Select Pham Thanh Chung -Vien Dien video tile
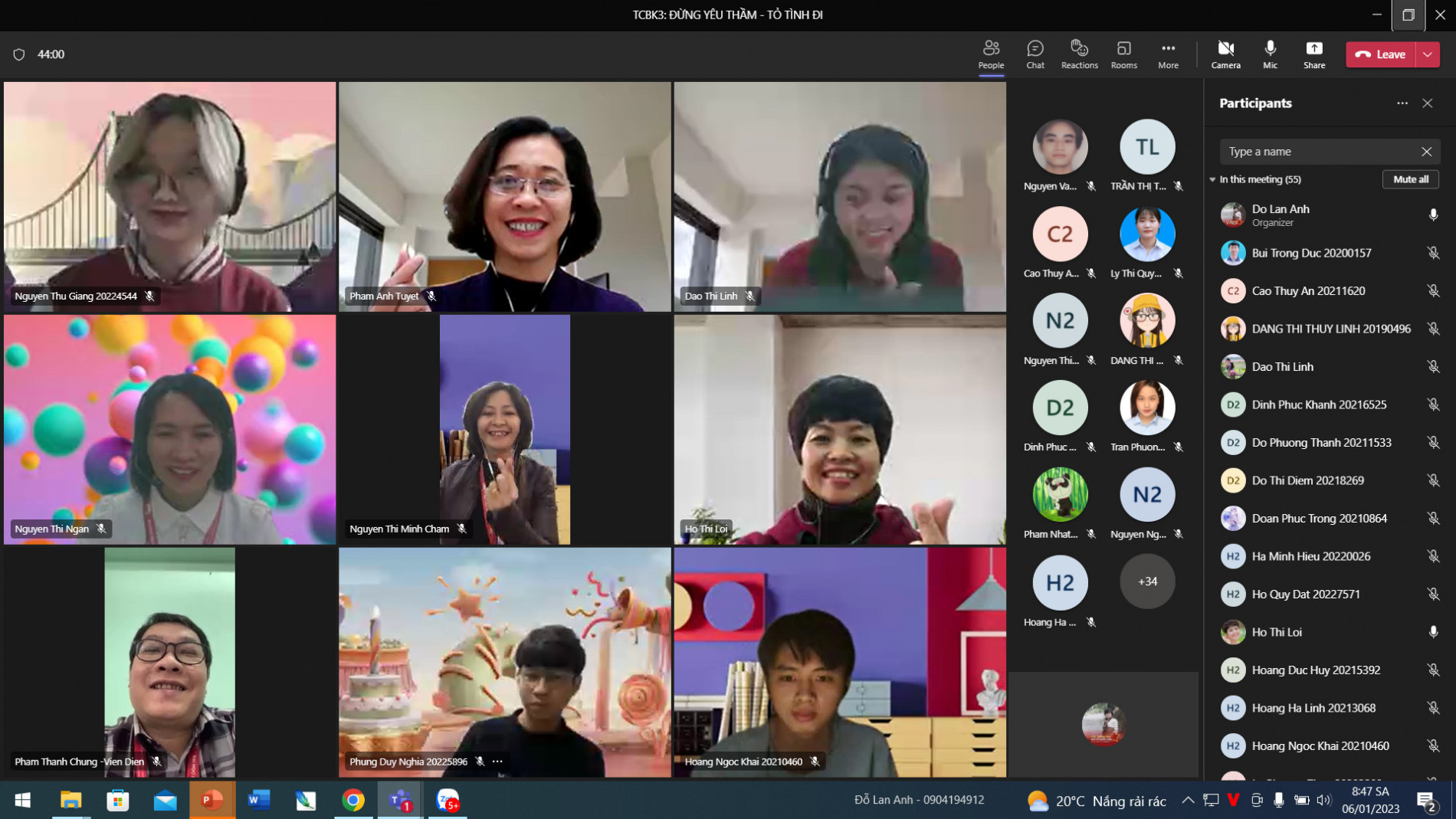This screenshot has height=819, width=1456. [169, 663]
